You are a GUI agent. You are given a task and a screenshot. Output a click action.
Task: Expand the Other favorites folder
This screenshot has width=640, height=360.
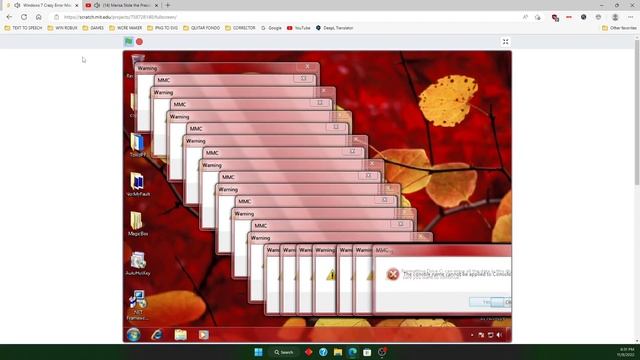coord(619,28)
